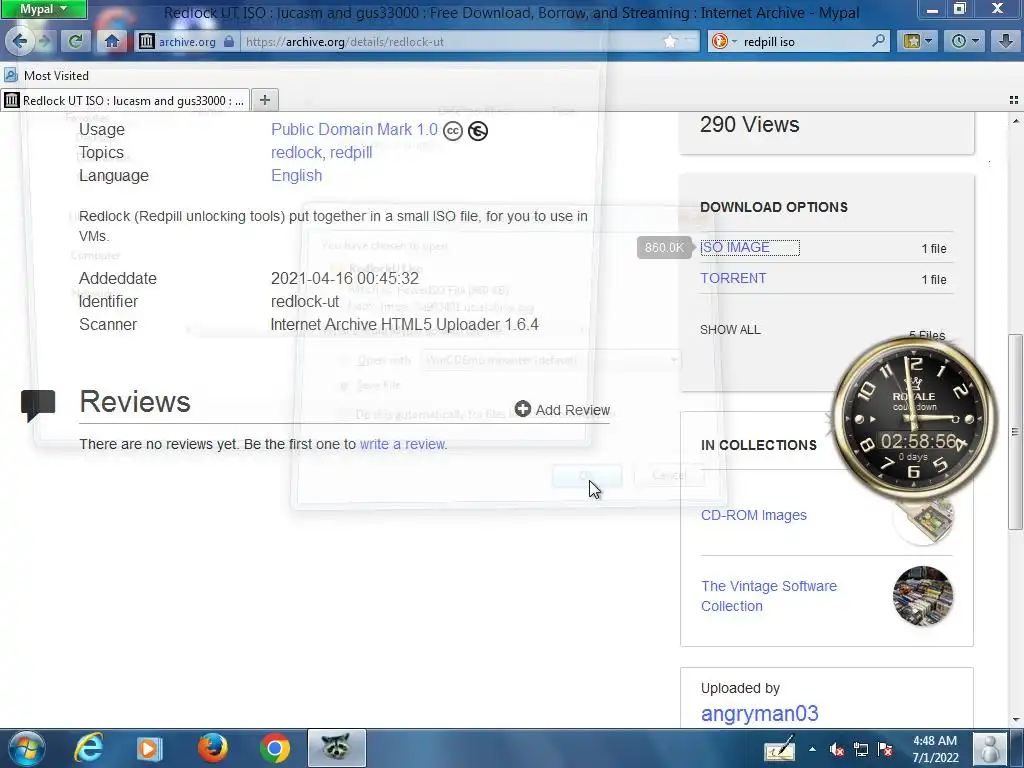This screenshot has width=1024, height=768.
Task: Follow the write a review link
Action: (x=402, y=444)
